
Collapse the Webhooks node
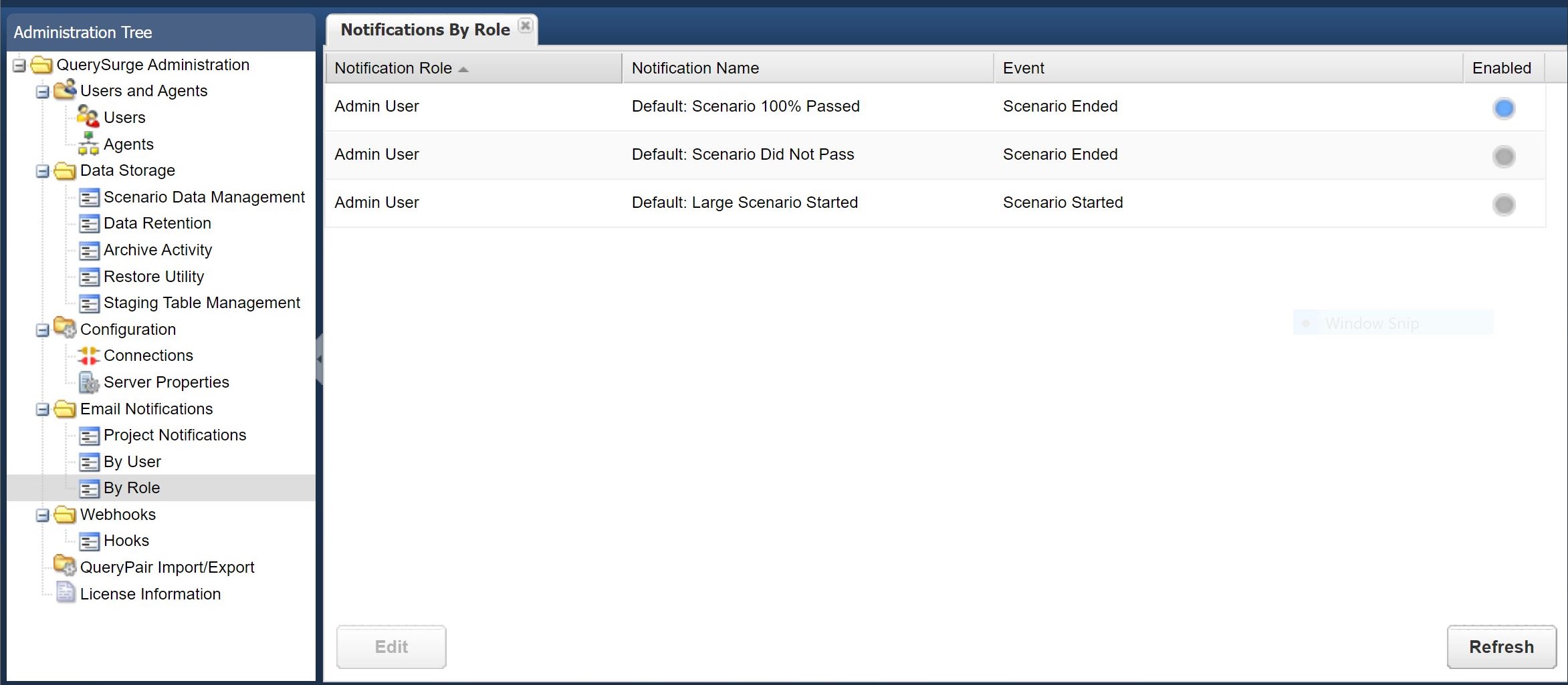[x=42, y=515]
